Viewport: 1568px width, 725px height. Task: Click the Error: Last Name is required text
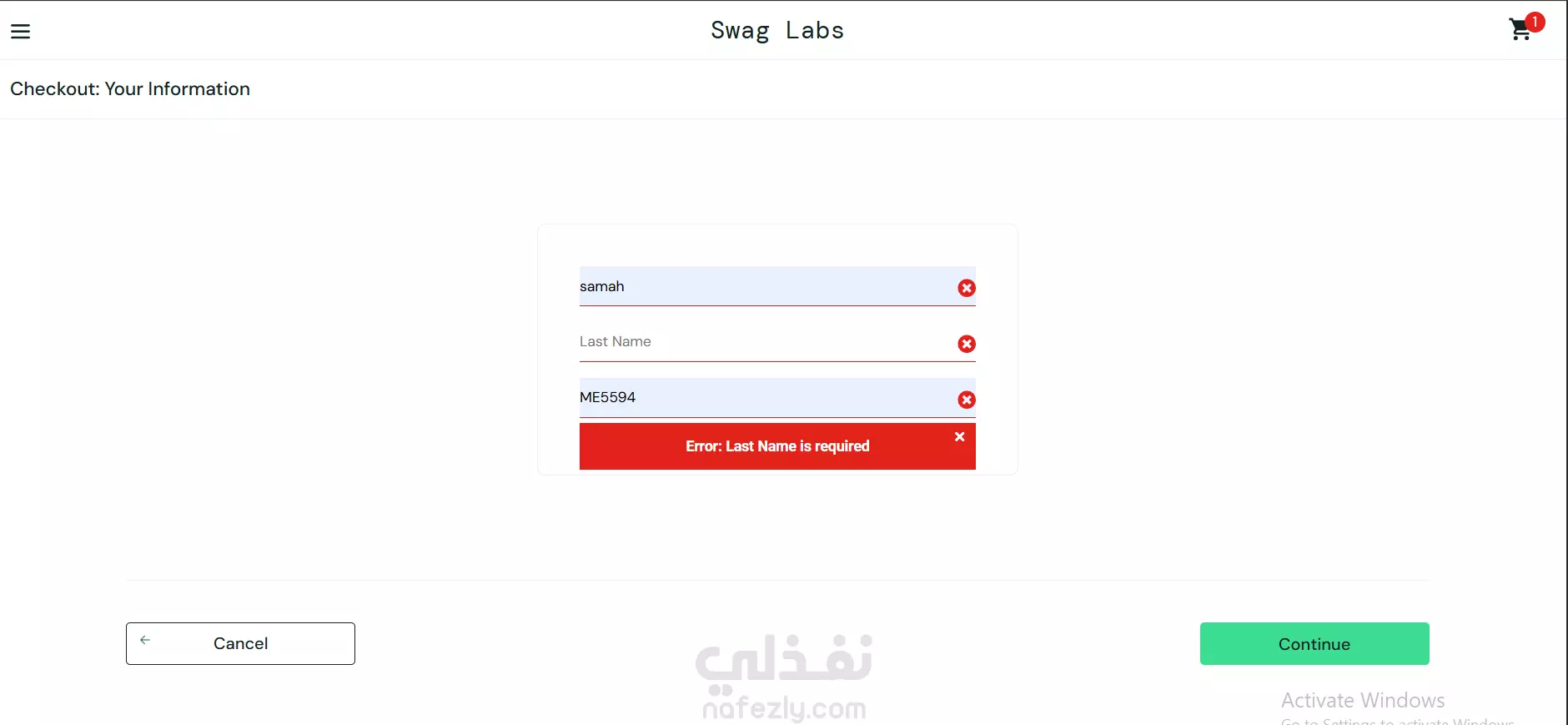point(777,446)
